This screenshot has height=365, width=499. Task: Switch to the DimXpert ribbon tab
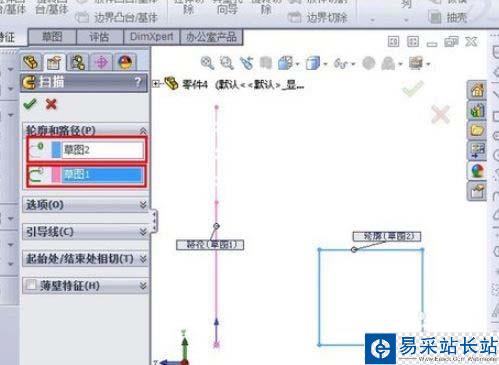coord(151,37)
